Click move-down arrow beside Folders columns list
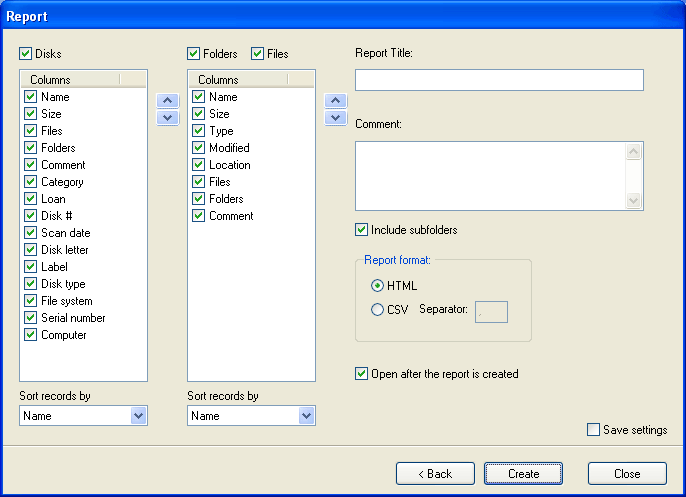686x497 pixels. point(336,117)
